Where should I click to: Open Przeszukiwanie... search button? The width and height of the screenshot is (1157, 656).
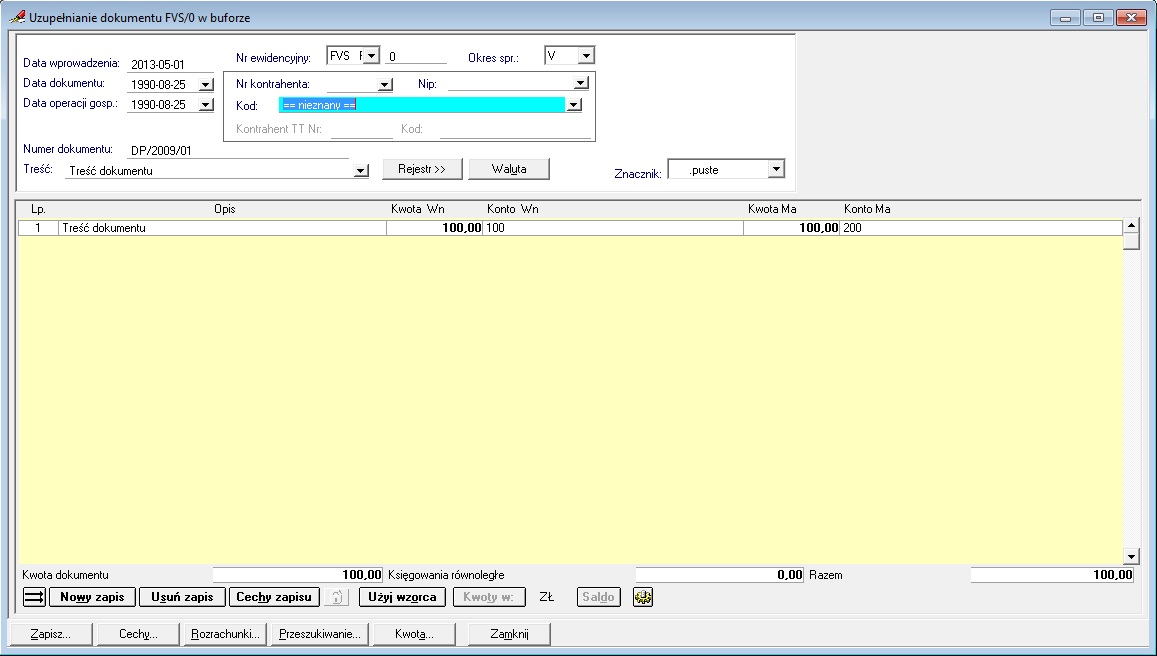pos(320,634)
